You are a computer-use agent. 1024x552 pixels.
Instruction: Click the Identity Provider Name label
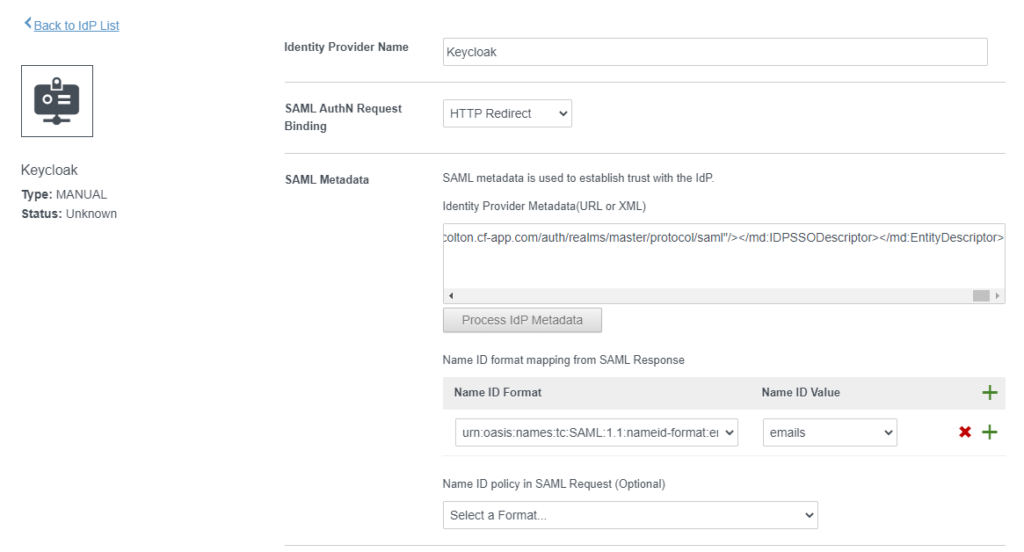click(x=346, y=47)
